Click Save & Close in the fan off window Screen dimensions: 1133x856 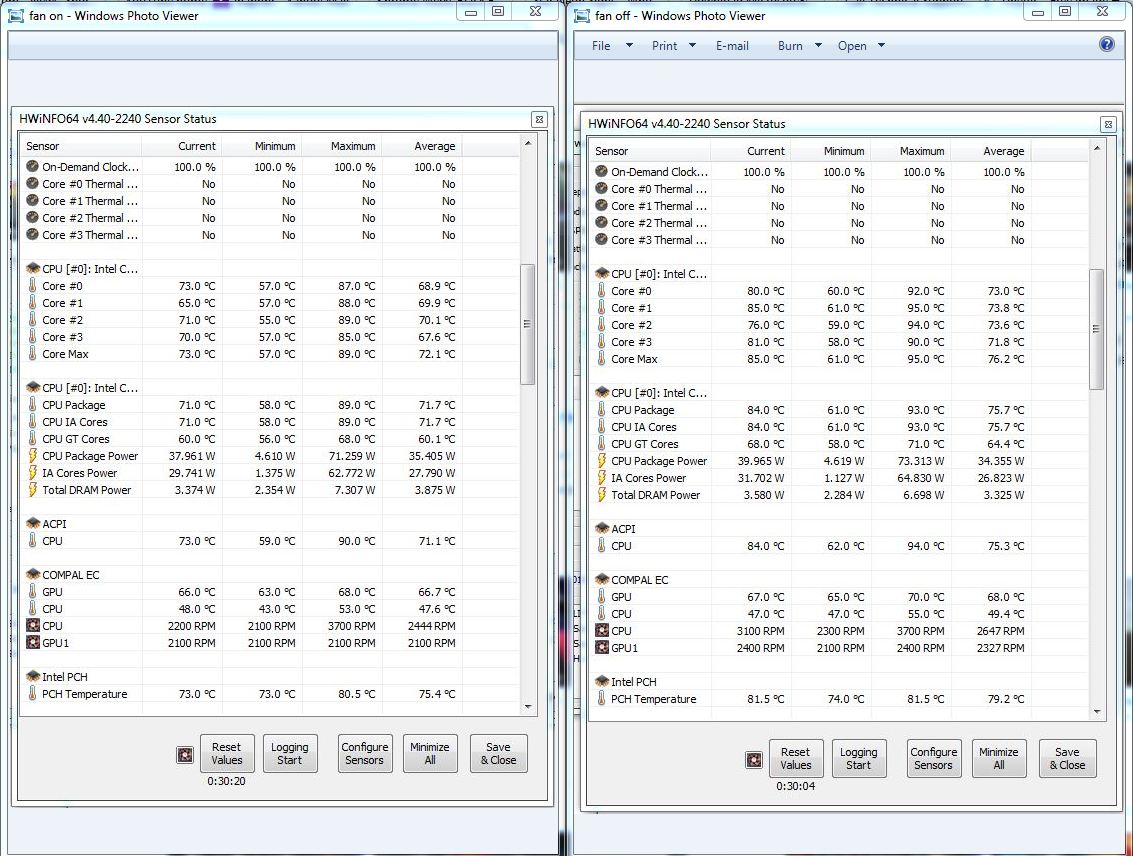point(1067,758)
